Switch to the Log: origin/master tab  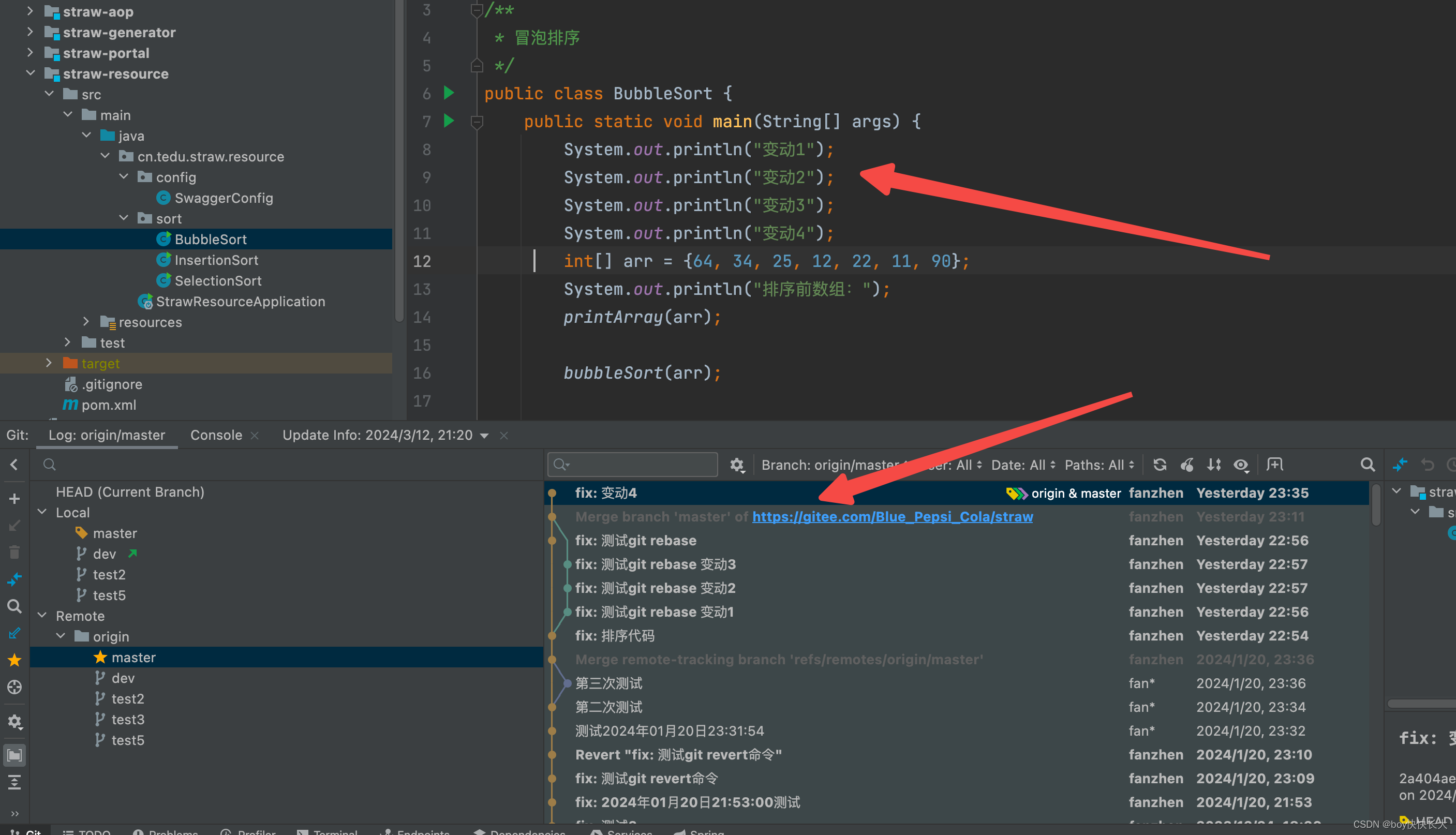click(x=107, y=435)
